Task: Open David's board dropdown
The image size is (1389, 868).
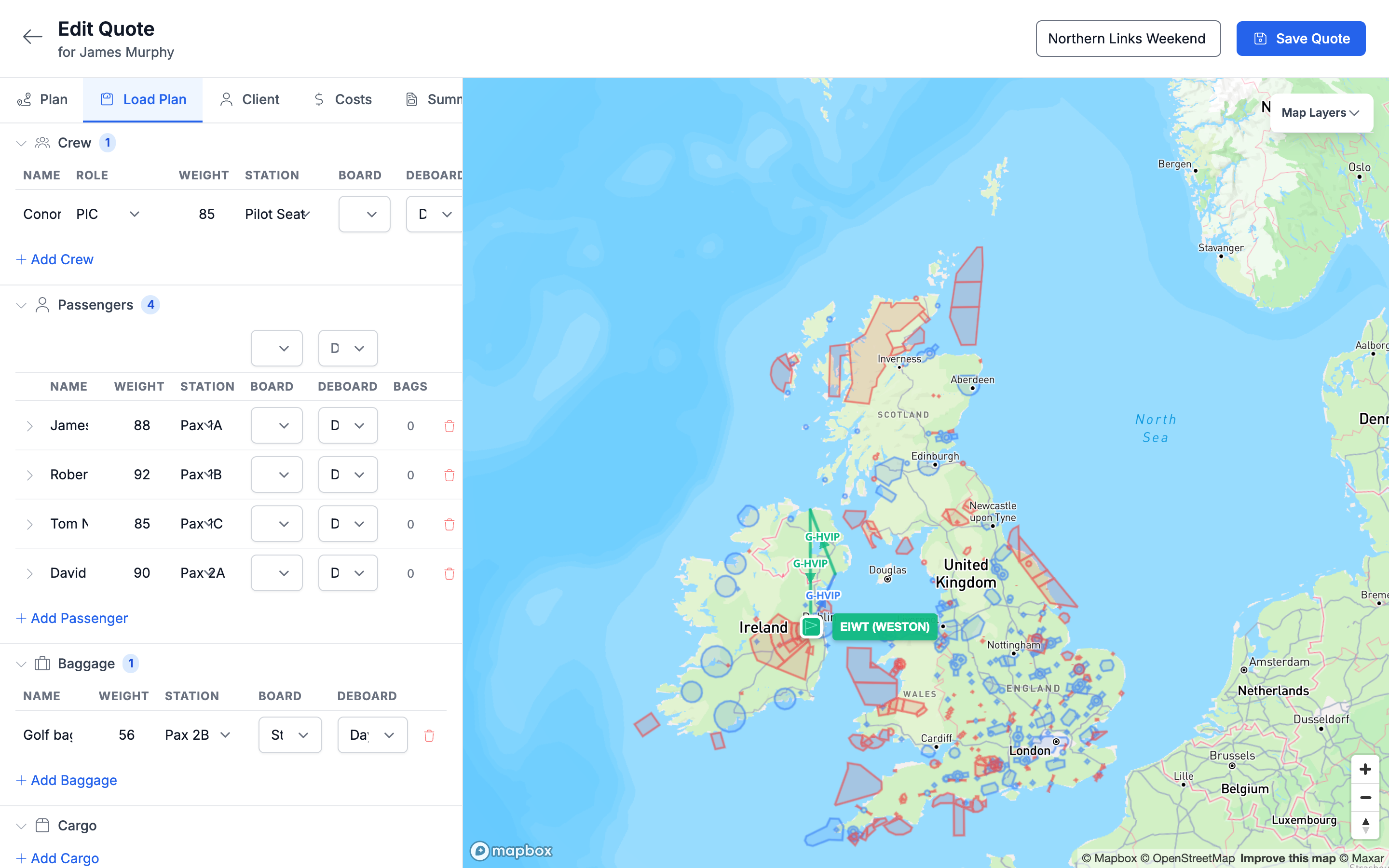Action: click(x=277, y=573)
